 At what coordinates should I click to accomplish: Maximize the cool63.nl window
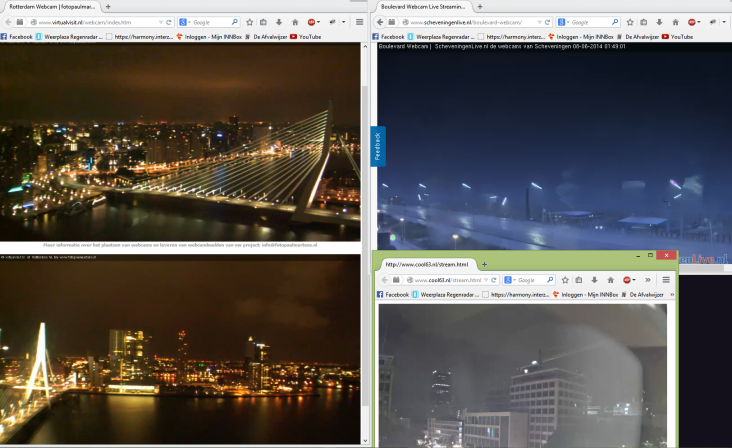tap(650, 255)
